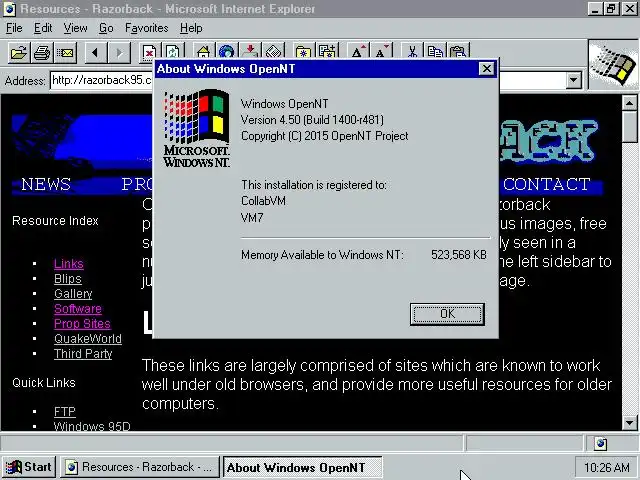
Task: Open the Blips sidebar link
Action: 68,279
